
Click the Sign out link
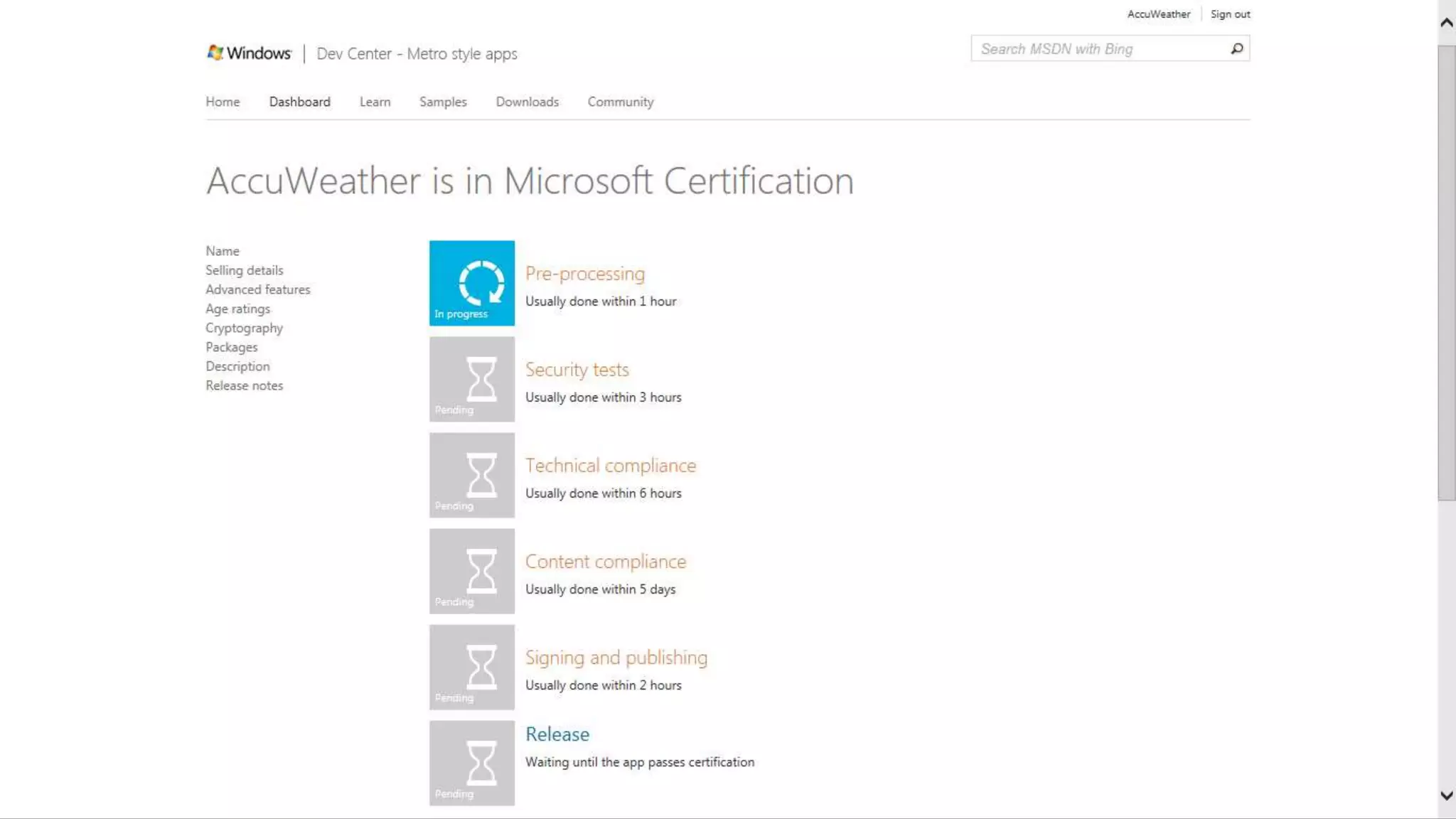tap(1230, 14)
